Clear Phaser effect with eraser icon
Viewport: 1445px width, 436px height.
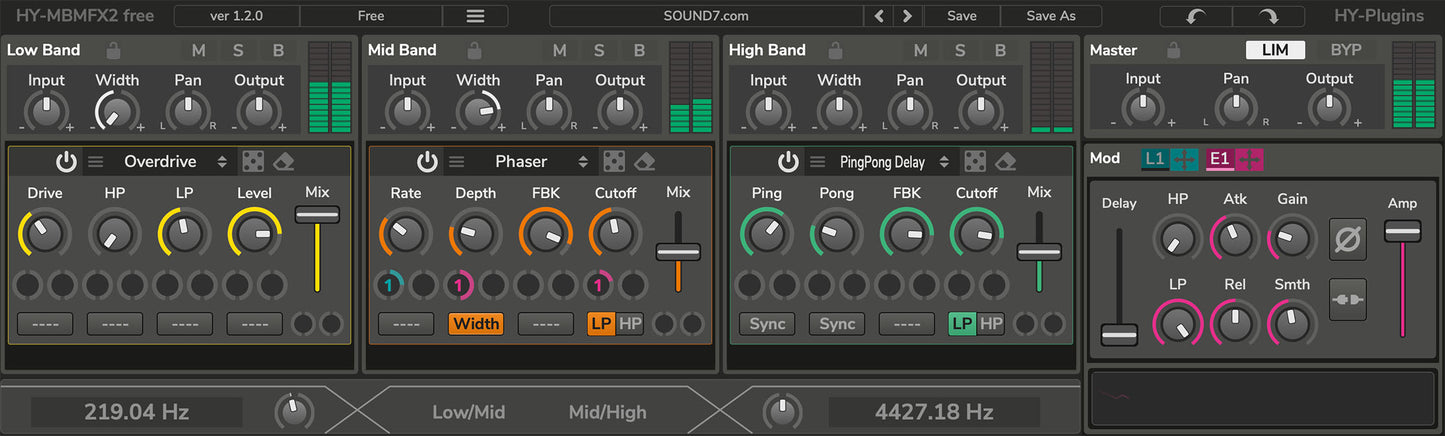click(645, 161)
